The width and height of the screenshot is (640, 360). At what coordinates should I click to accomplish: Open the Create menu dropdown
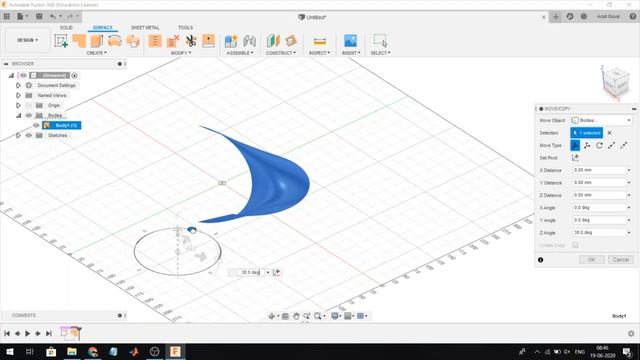pos(96,53)
